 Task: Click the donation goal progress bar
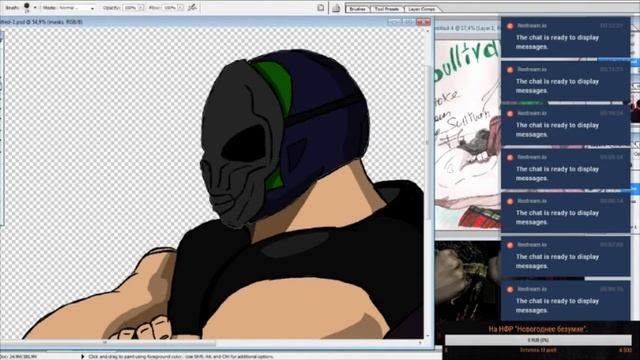(x=538, y=340)
